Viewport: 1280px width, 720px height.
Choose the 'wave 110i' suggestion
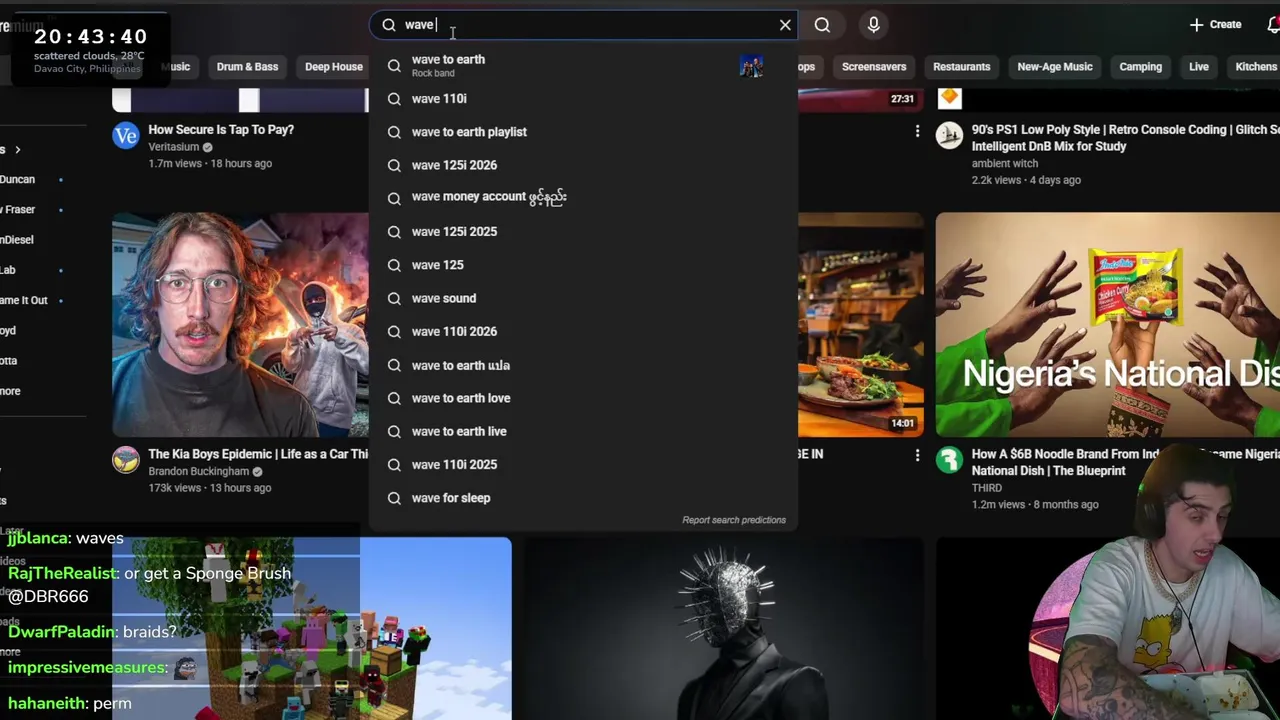tap(583, 98)
